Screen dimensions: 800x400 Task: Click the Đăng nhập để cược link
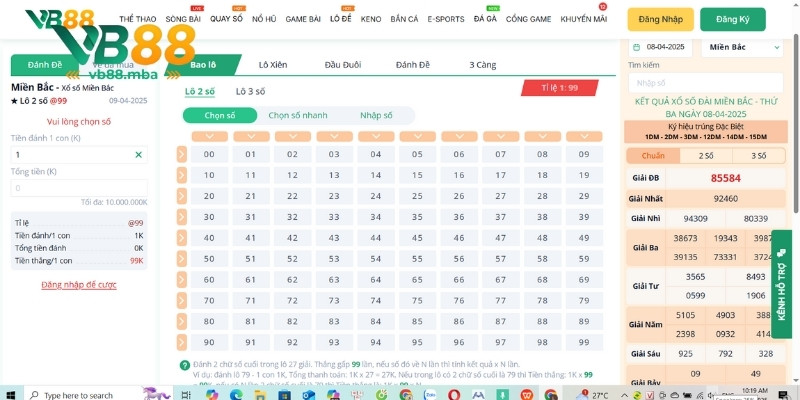tap(79, 285)
